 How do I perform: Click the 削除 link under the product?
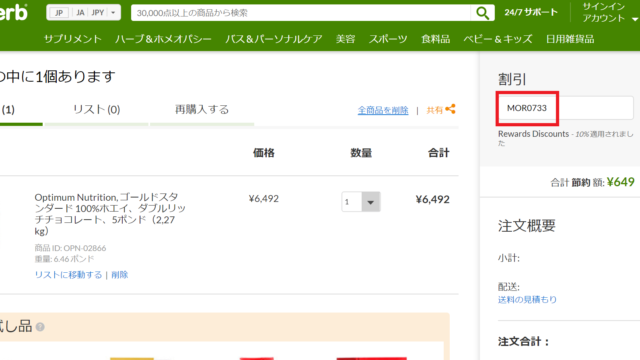coord(120,275)
